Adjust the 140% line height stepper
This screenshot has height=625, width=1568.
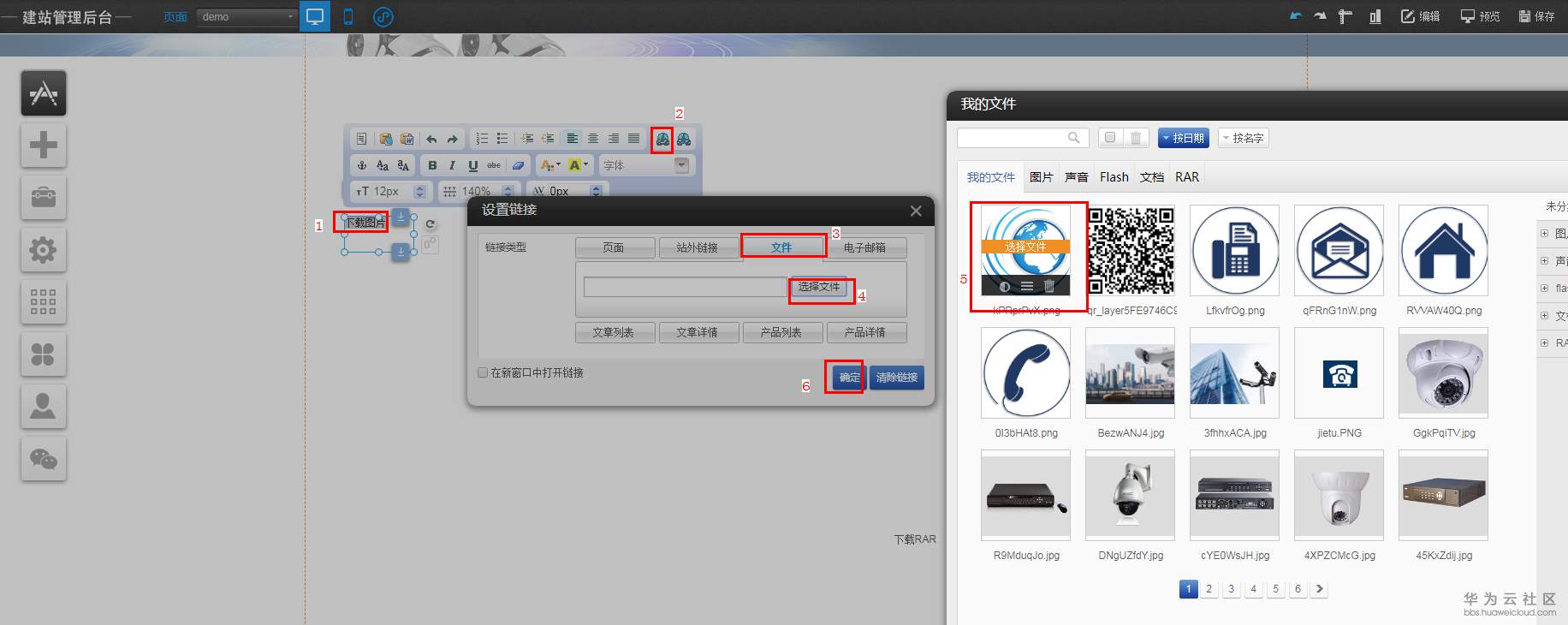(x=508, y=191)
